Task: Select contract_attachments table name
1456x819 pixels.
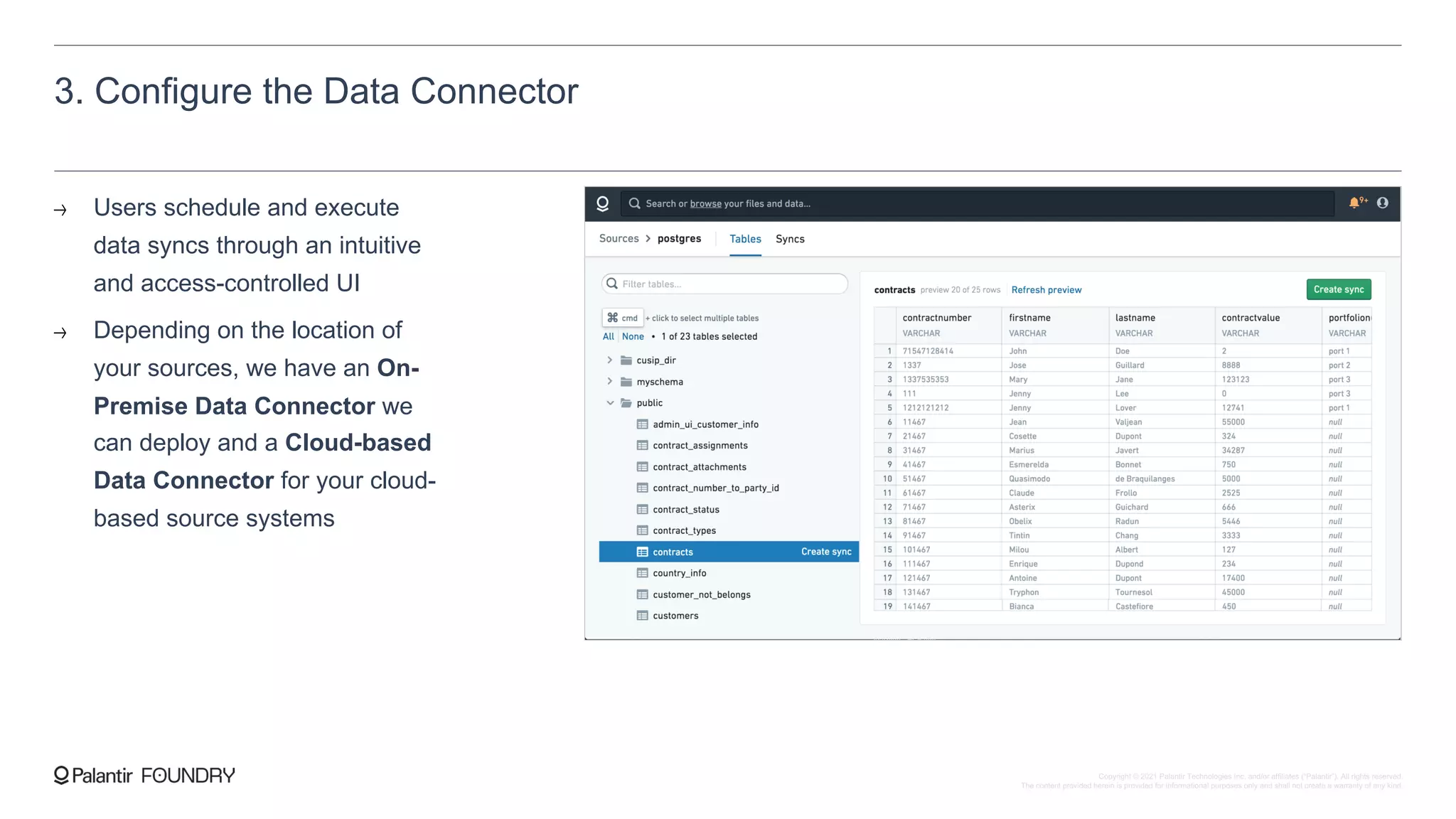Action: (x=700, y=467)
